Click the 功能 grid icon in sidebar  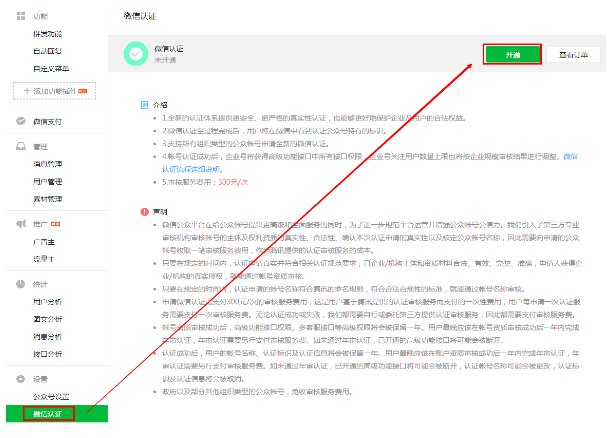[21, 16]
